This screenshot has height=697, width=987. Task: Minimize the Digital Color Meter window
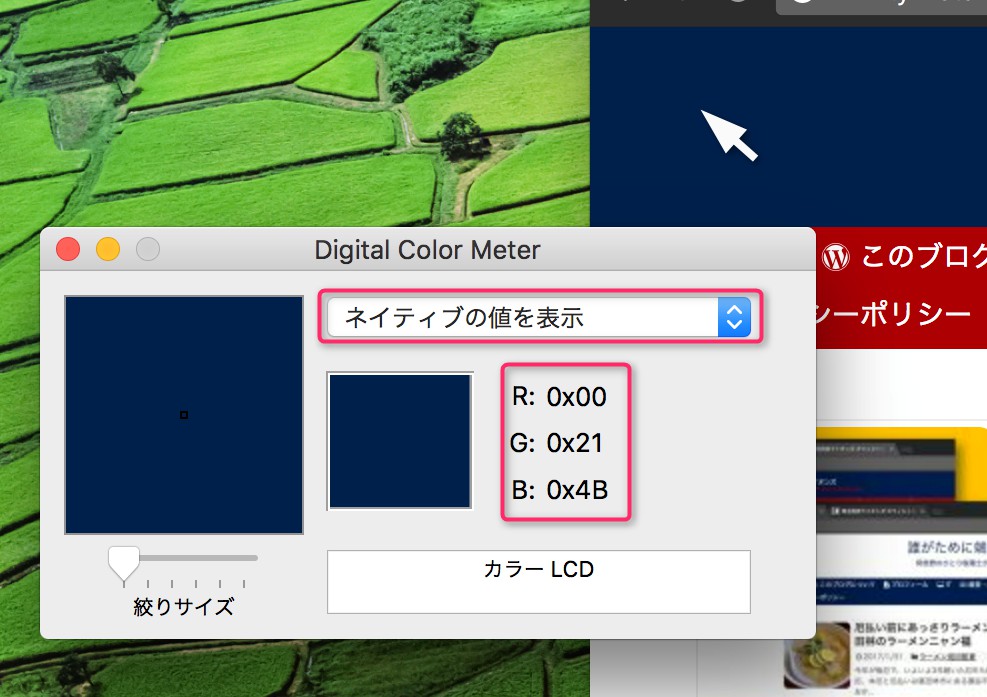pyautogui.click(x=108, y=249)
